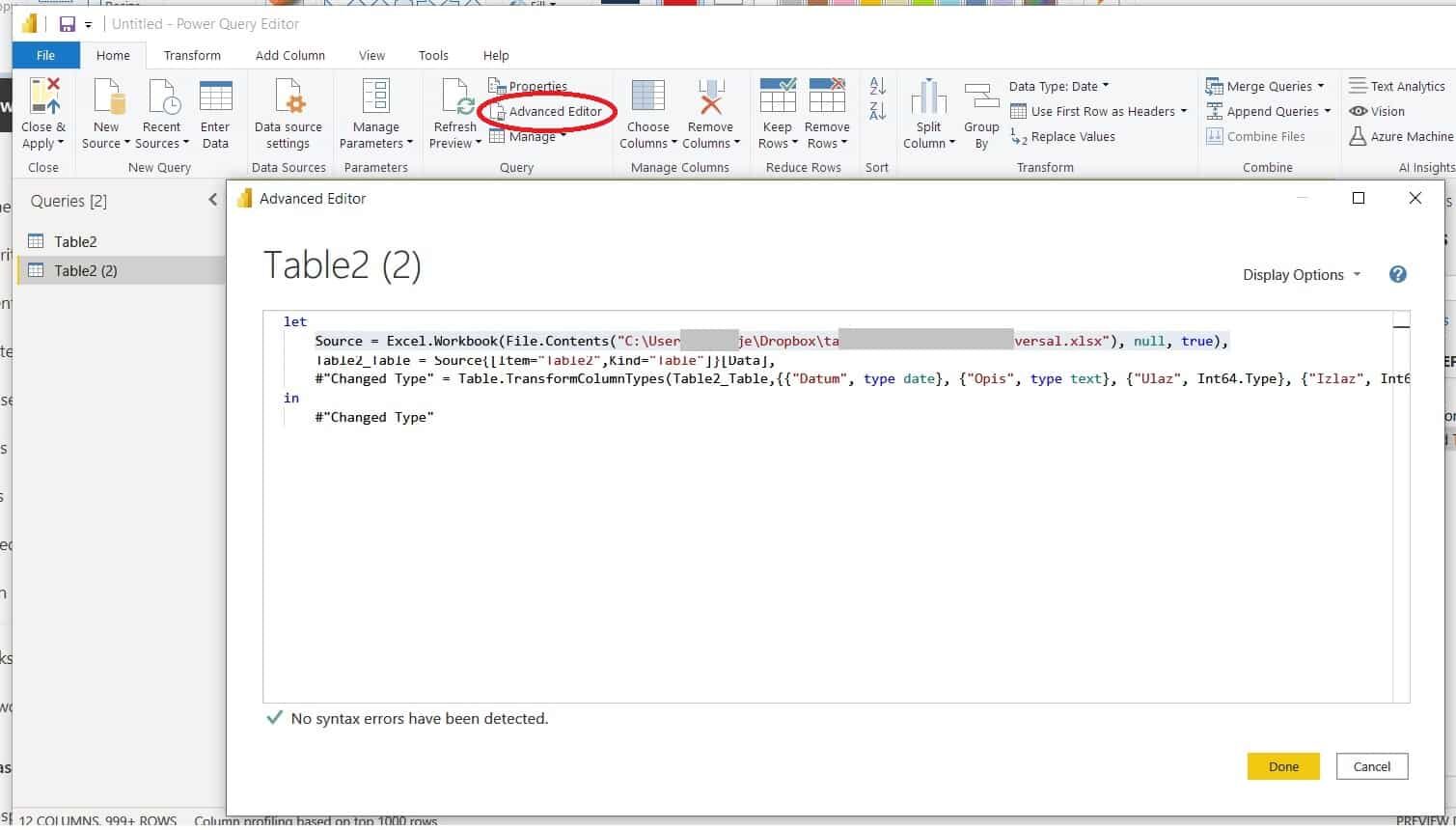Switch to the View tab
This screenshot has height=830, width=1456.
371,55
